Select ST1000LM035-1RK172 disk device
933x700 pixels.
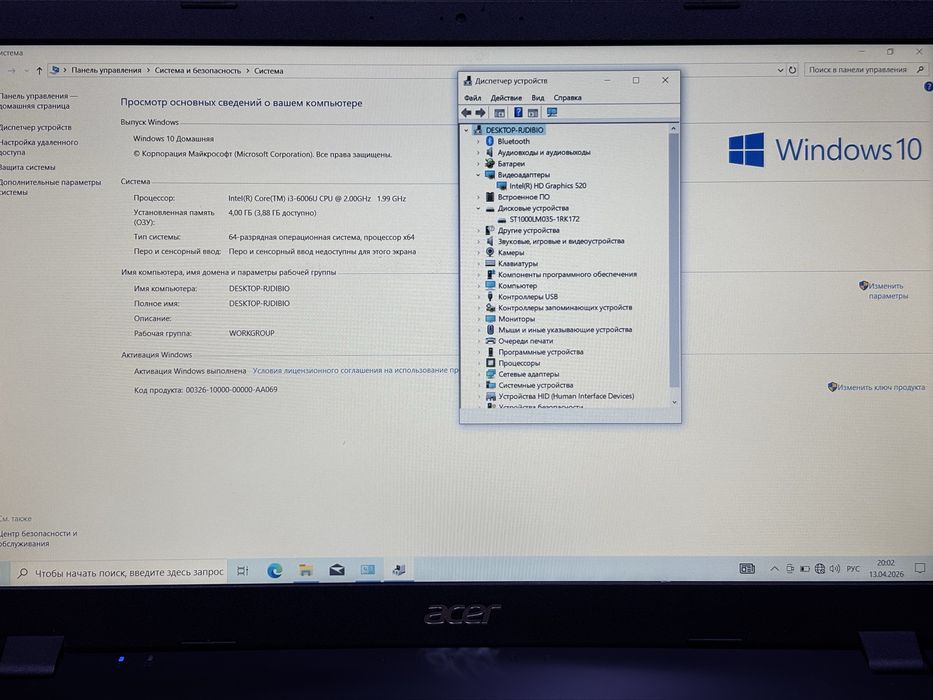tap(544, 219)
